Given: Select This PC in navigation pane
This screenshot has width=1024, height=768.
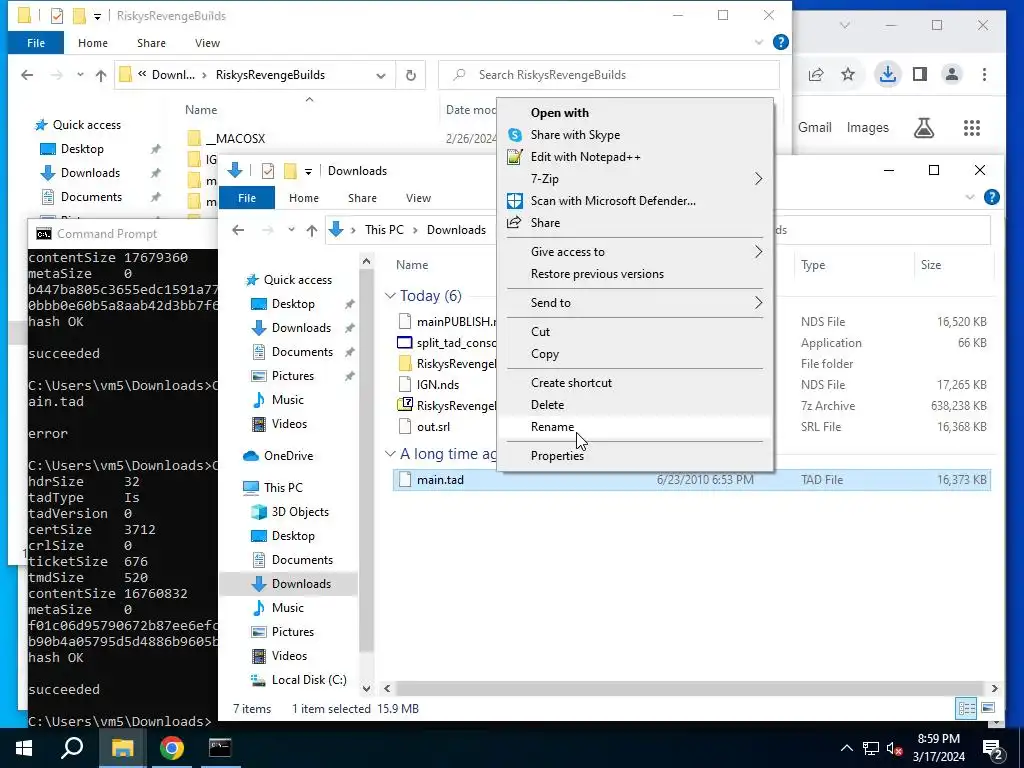Looking at the screenshot, I should coord(283,488).
